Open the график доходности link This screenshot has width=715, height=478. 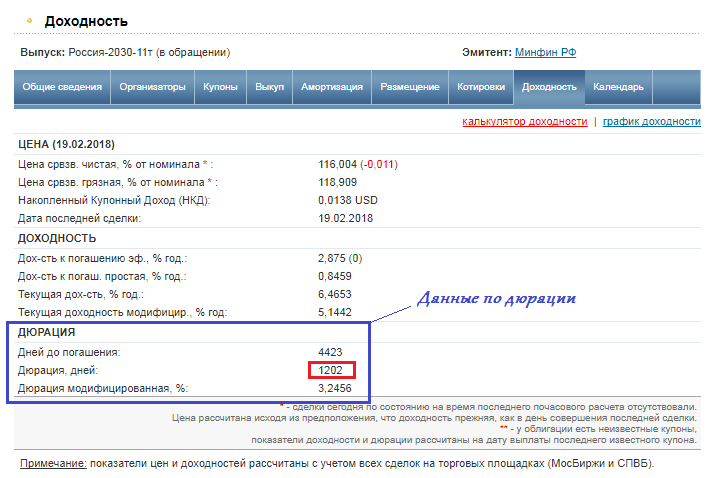point(652,121)
